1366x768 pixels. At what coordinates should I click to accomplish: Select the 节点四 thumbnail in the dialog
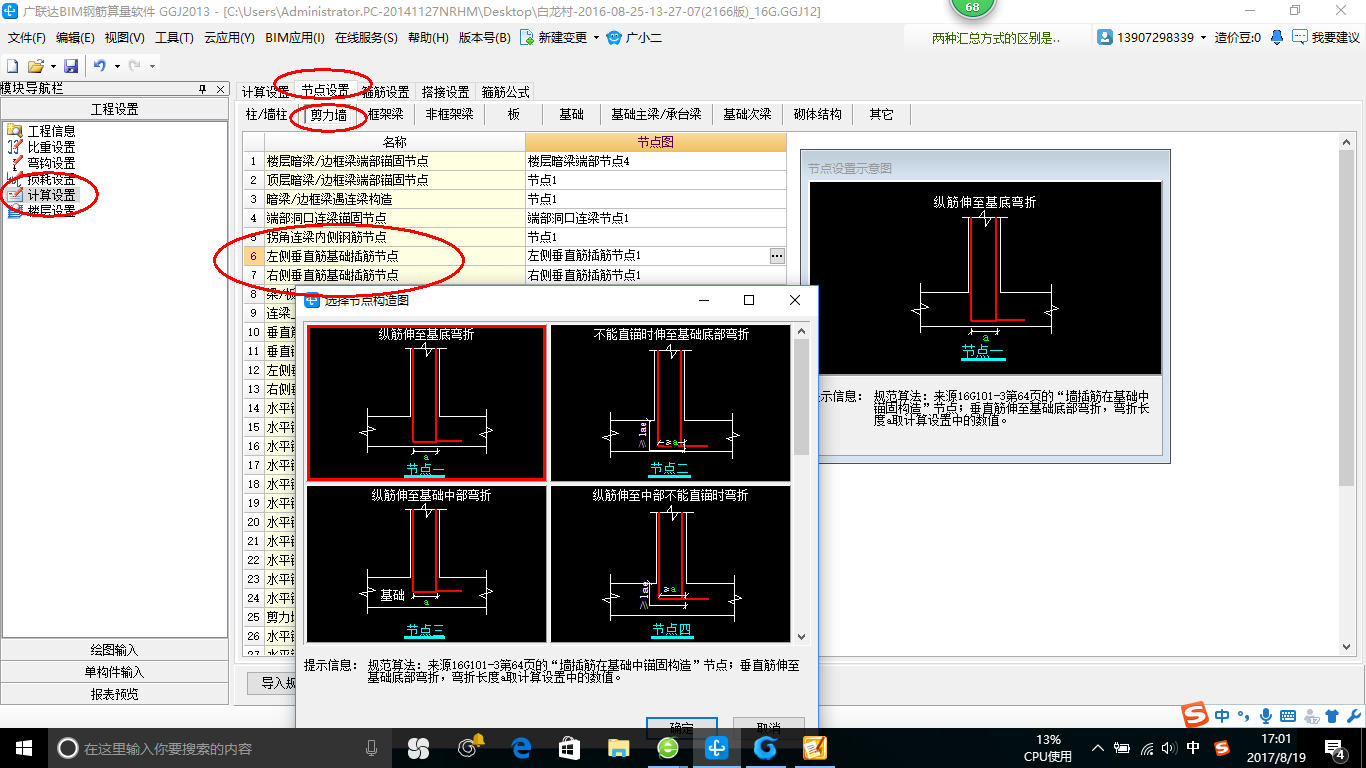670,564
